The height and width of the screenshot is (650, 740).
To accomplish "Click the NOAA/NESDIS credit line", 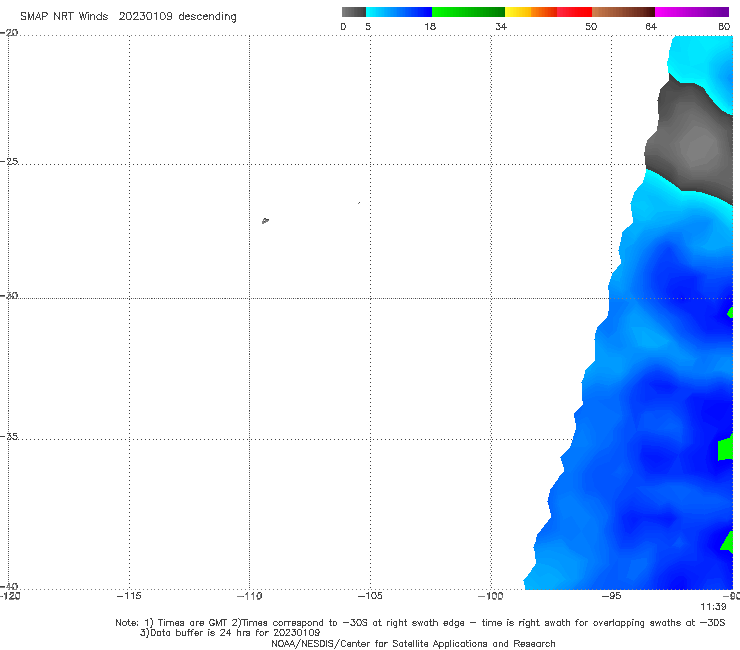I will 413,643.
